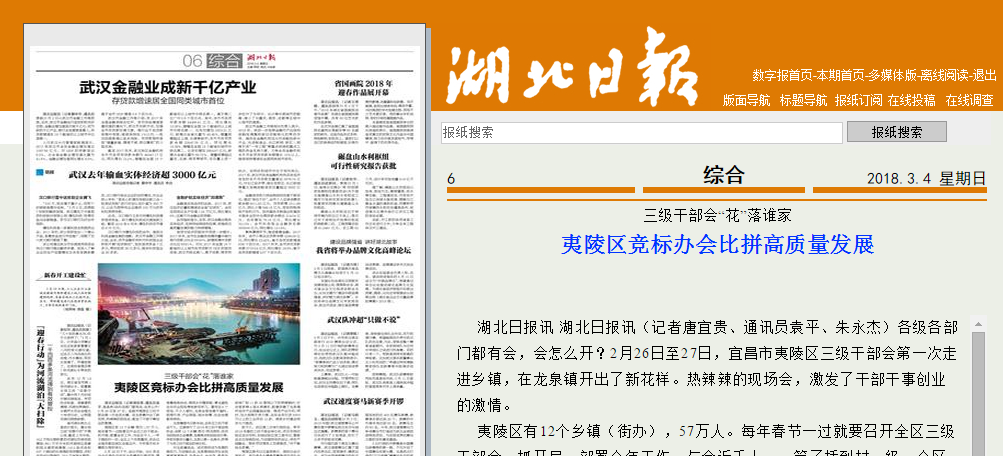Click the 退出 exit link
This screenshot has width=1003, height=456.
coord(984,75)
